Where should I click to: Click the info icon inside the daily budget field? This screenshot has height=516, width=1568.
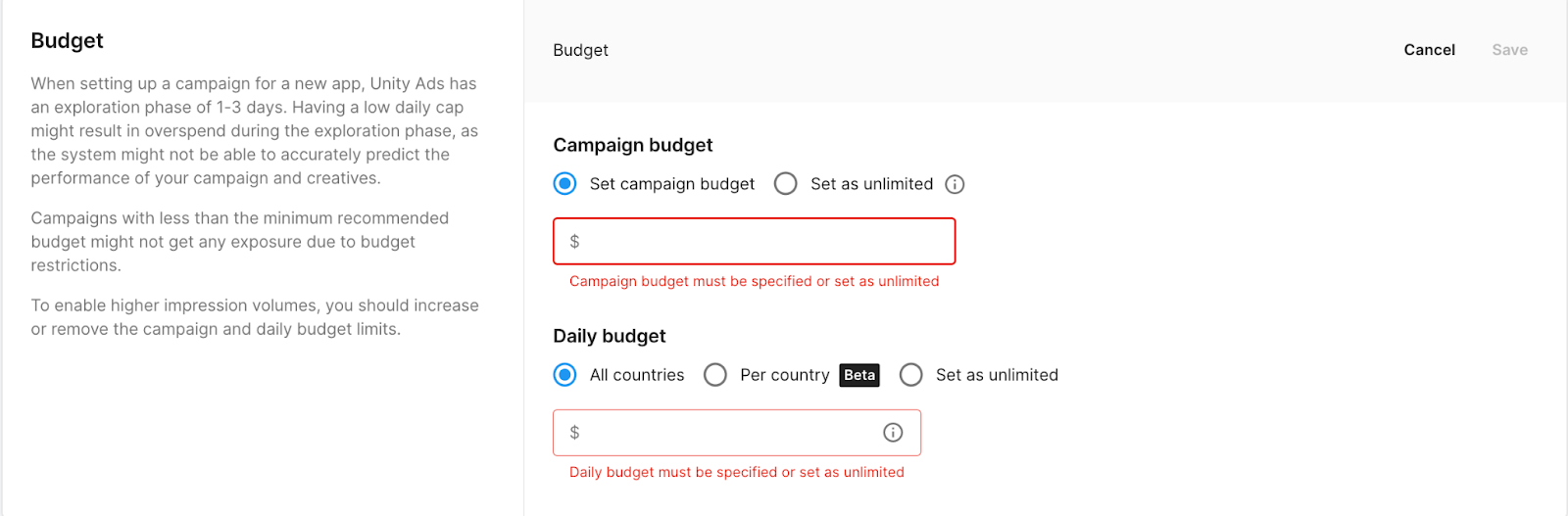(x=893, y=433)
